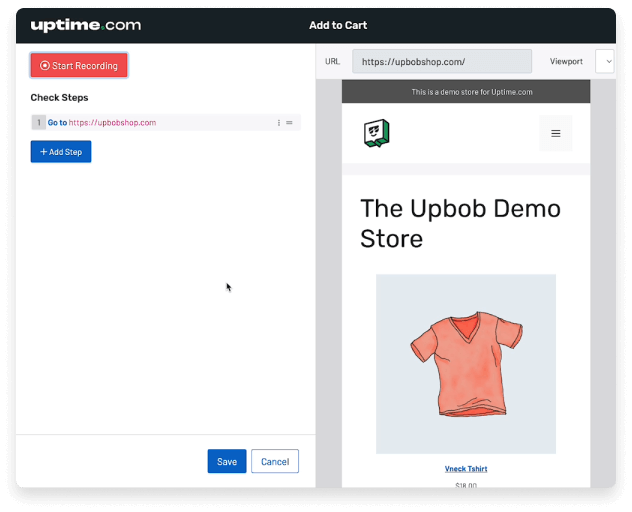Open the step 1 three-dot options menu
632x512 pixels.
279,123
